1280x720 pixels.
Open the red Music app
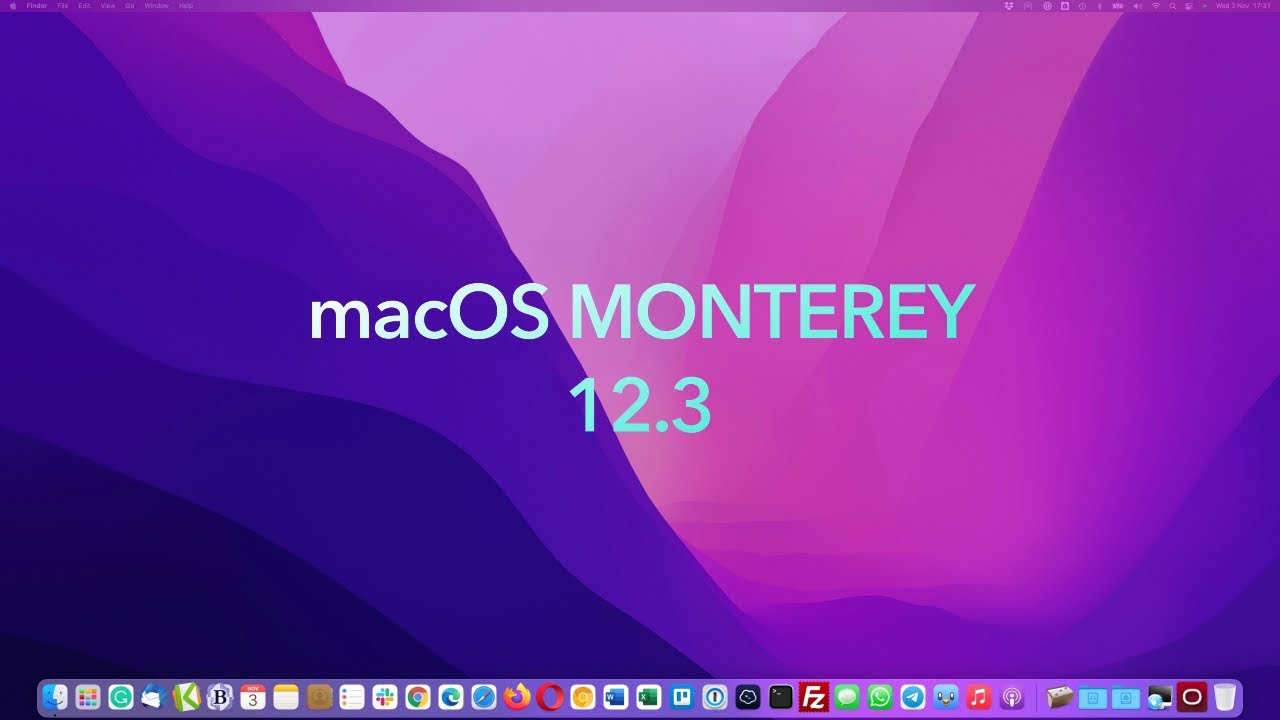[x=979, y=697]
